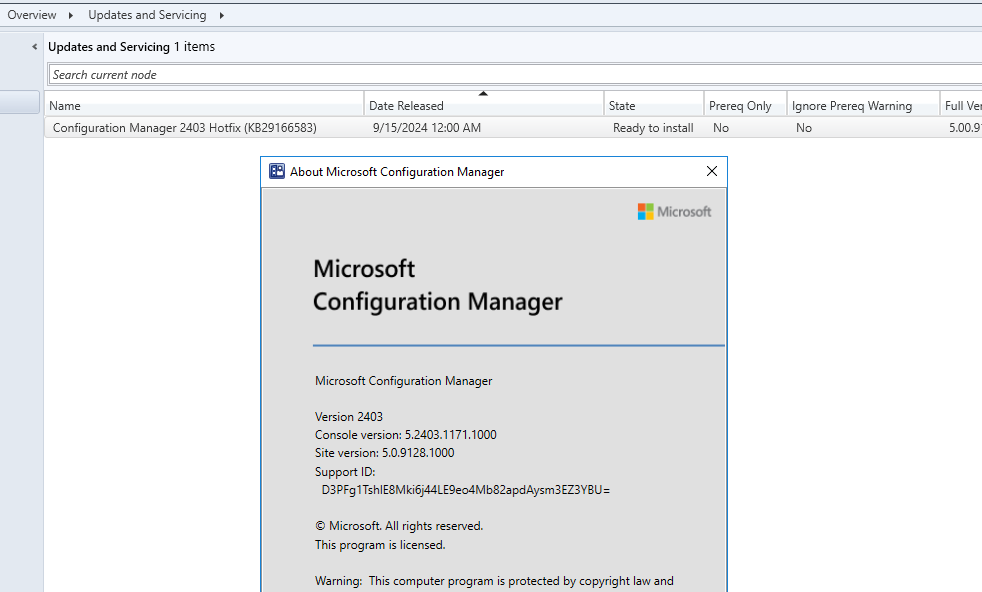Screen dimensions: 982x592
Task: Sort by the State column header
Action: pyautogui.click(x=654, y=105)
